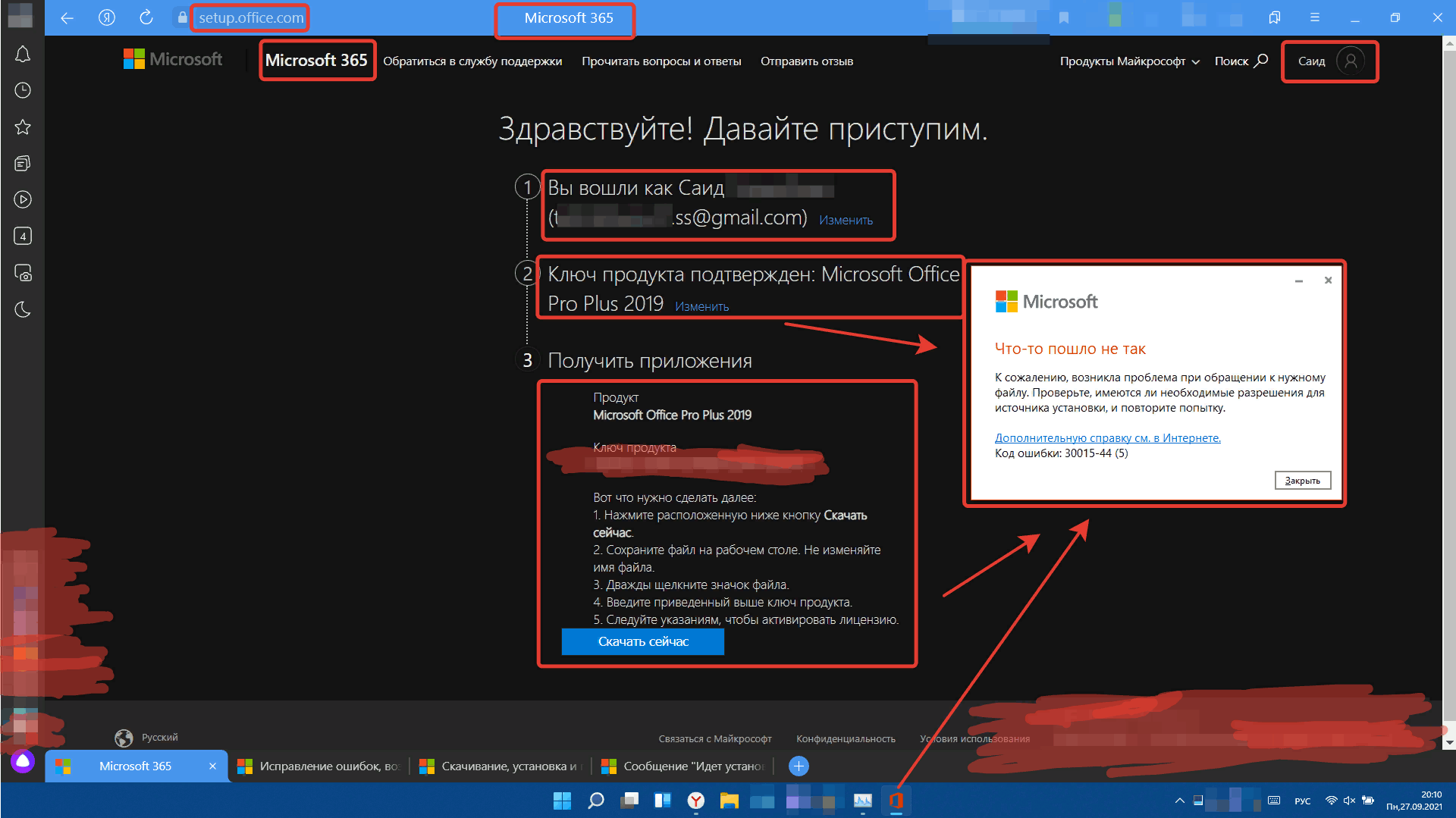Screen dimensions: 1456x818
Task: Switch to 'Исправление ошибок' tab
Action: coord(318,766)
